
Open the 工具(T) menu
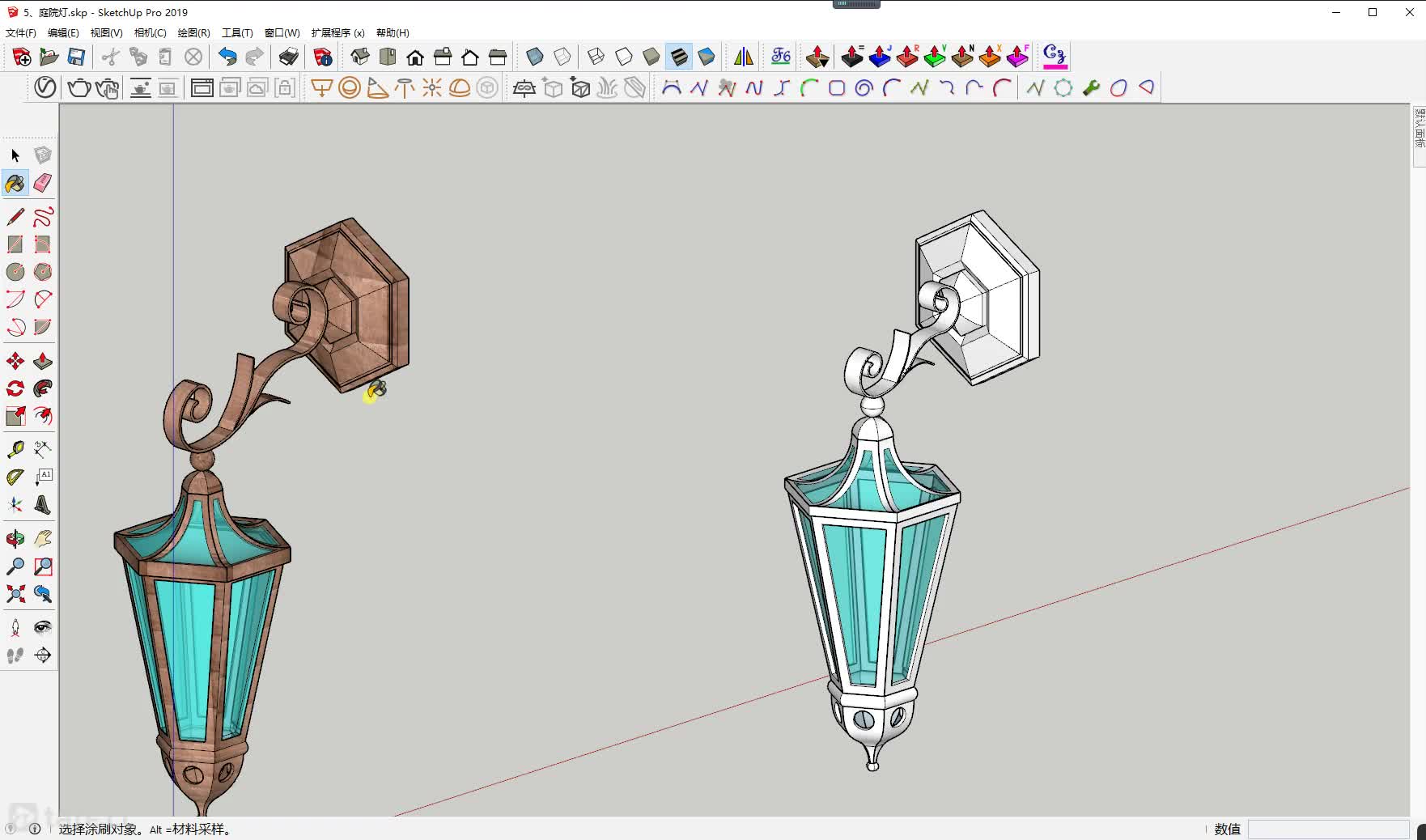237,33
